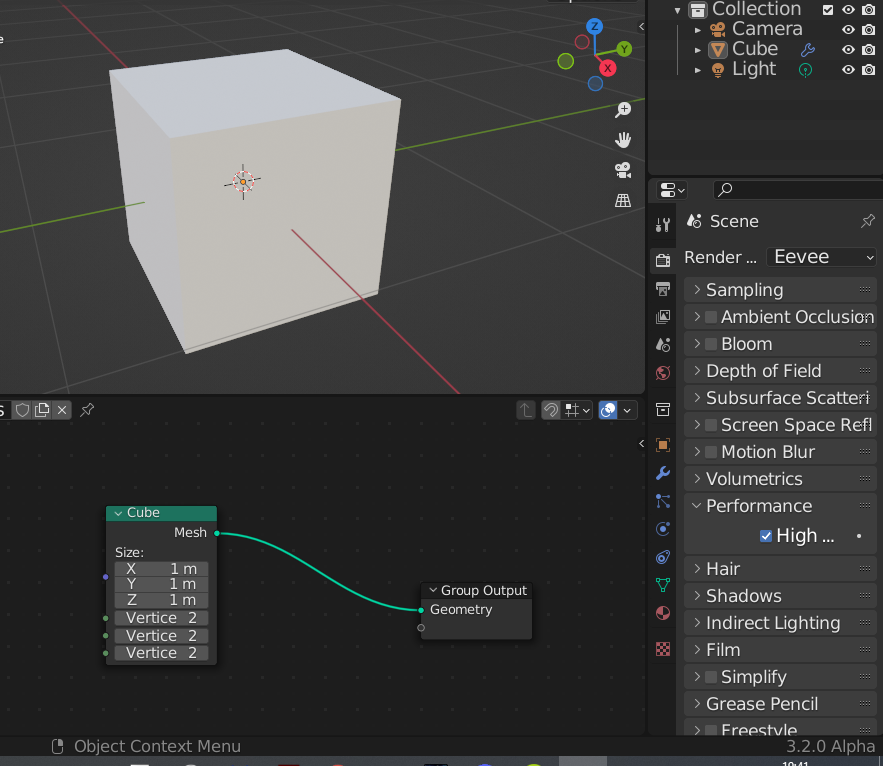Viewport: 883px width, 766px height.
Task: Expand the Film panel
Action: pyautogui.click(x=780, y=651)
